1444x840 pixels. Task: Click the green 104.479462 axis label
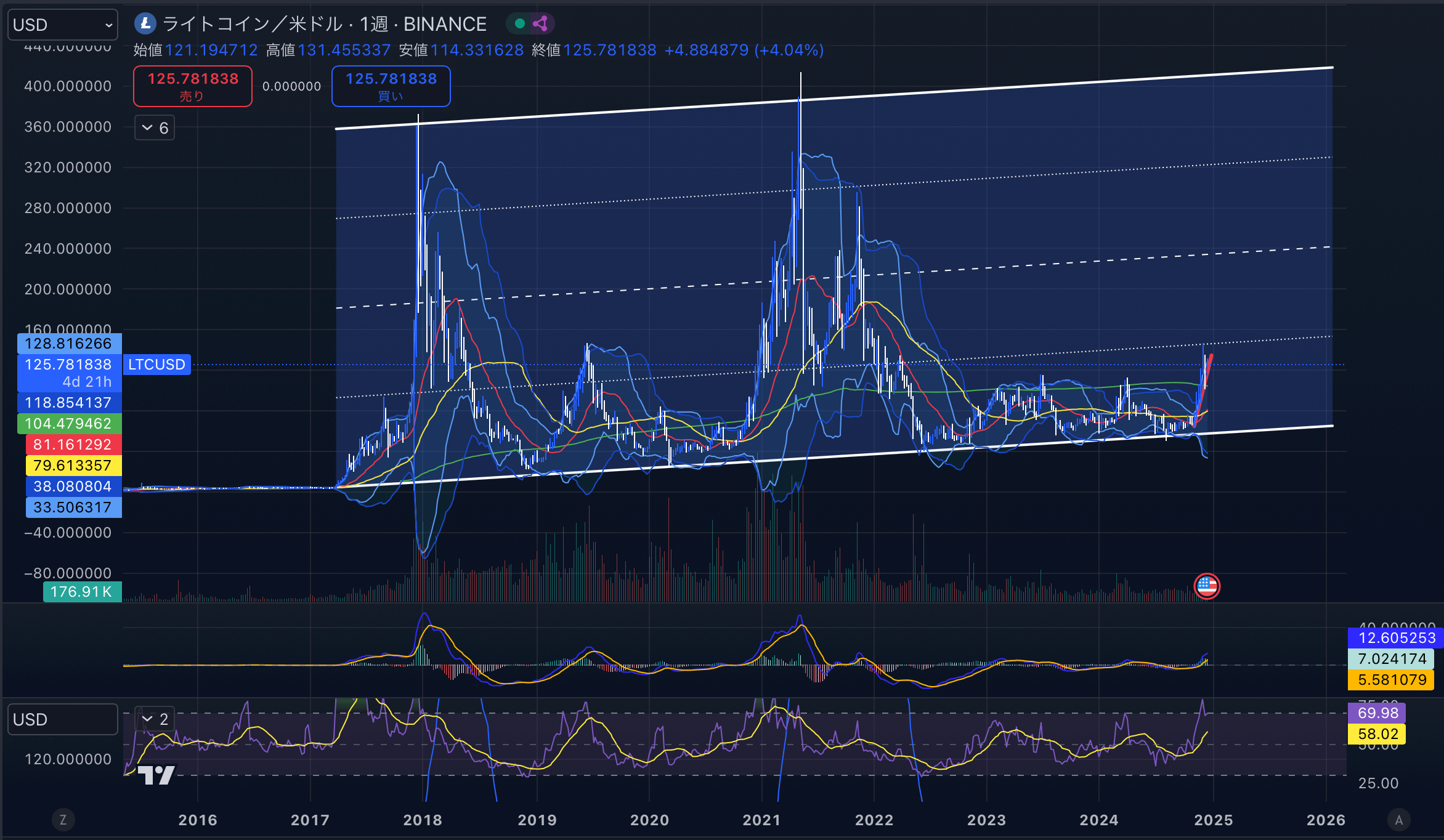[x=69, y=424]
